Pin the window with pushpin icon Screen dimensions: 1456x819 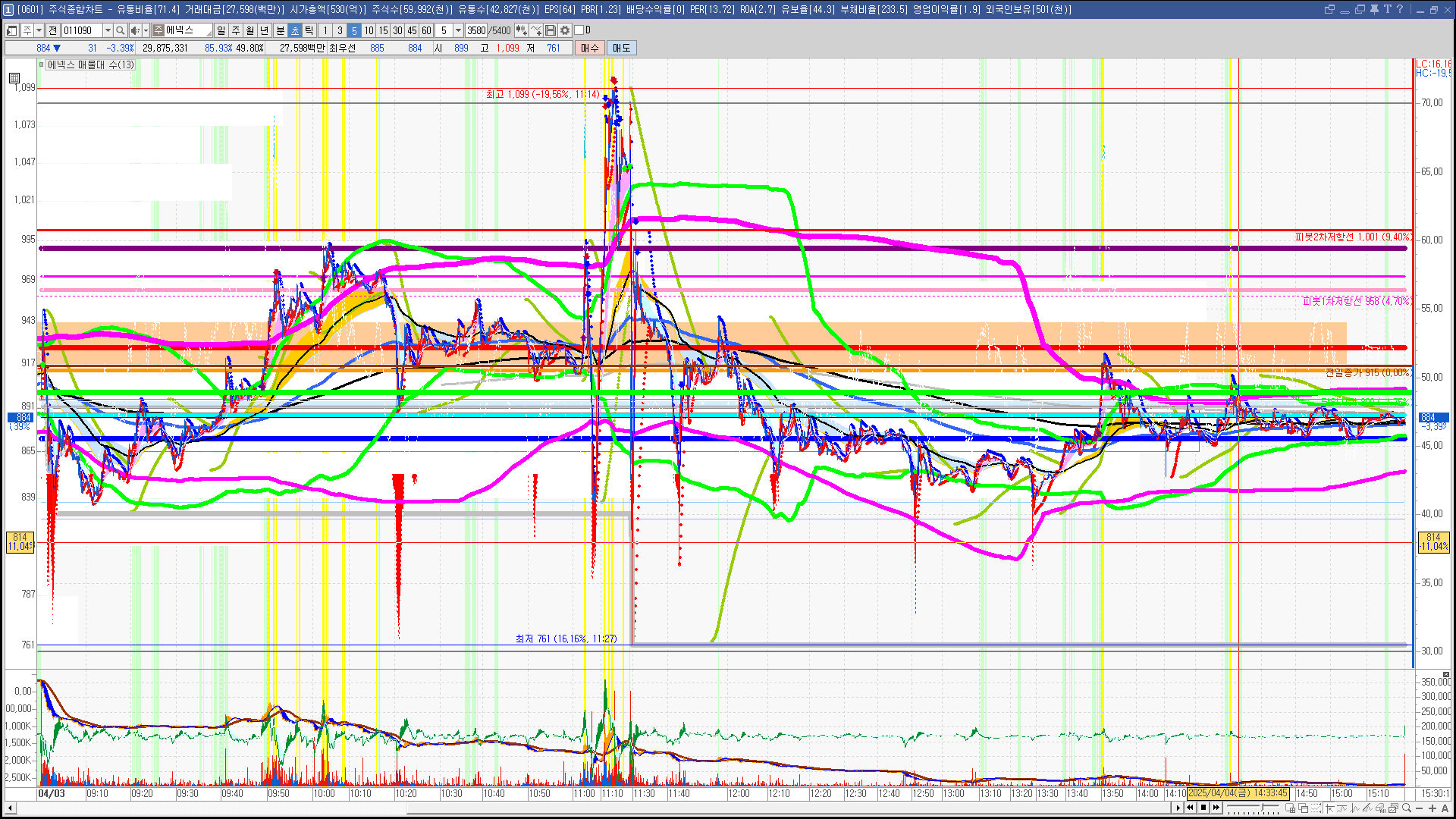tap(1374, 9)
